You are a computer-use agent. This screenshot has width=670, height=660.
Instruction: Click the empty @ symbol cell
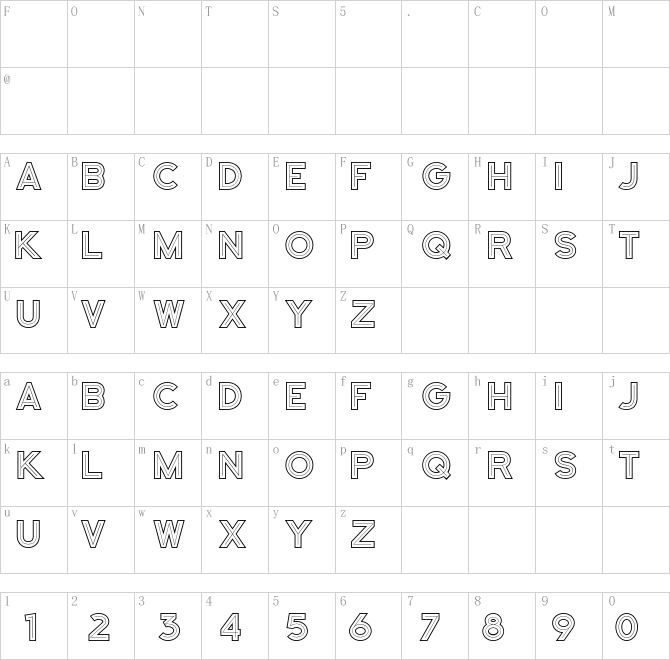pos(34,101)
